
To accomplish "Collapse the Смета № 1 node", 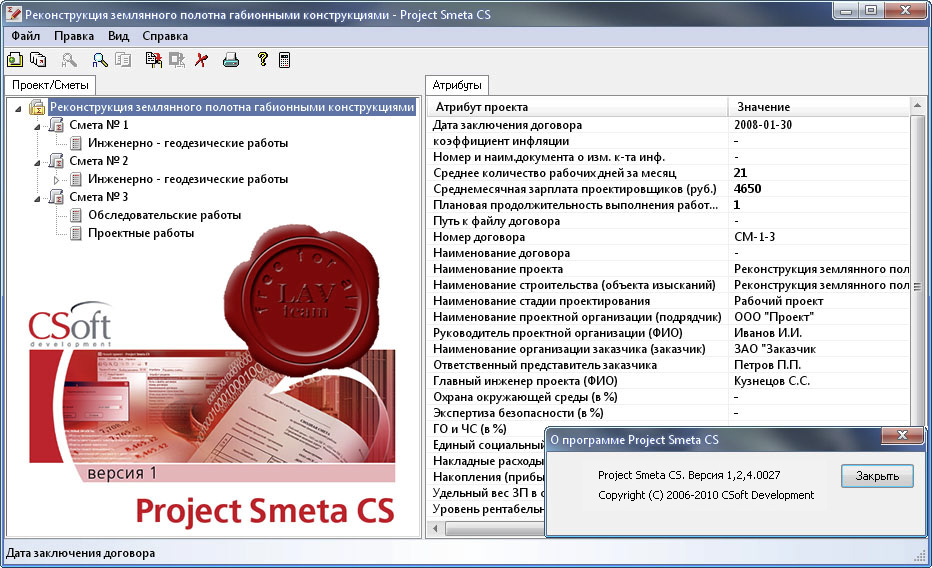I will (37, 127).
